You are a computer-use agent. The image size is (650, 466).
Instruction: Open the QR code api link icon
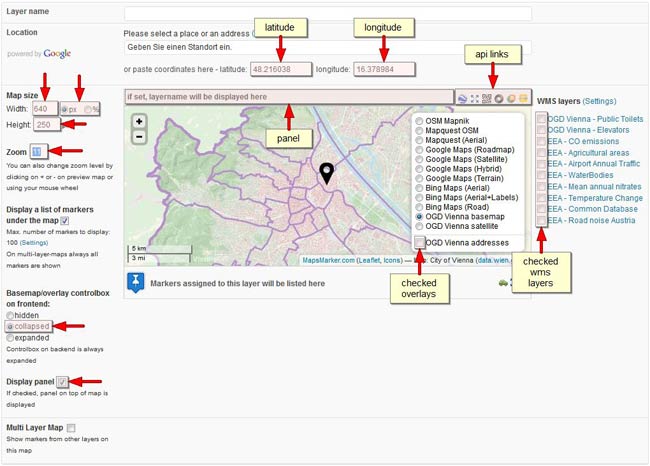point(486,98)
